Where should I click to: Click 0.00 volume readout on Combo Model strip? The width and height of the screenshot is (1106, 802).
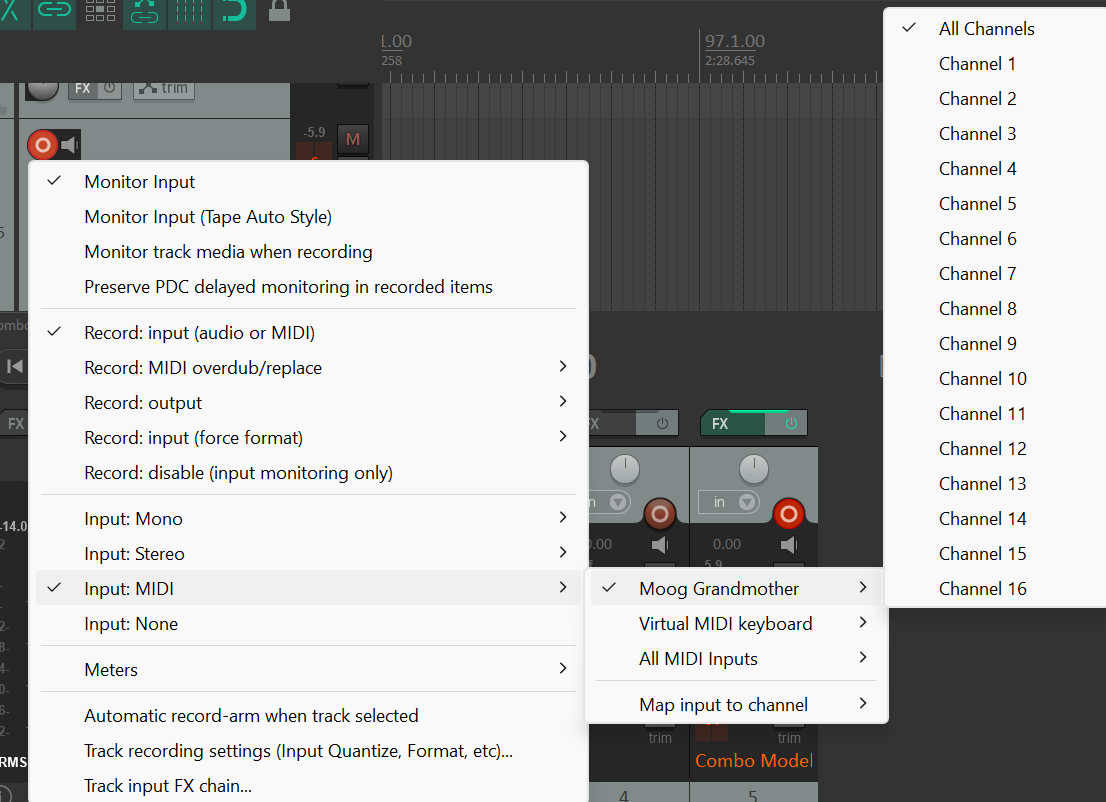click(727, 545)
